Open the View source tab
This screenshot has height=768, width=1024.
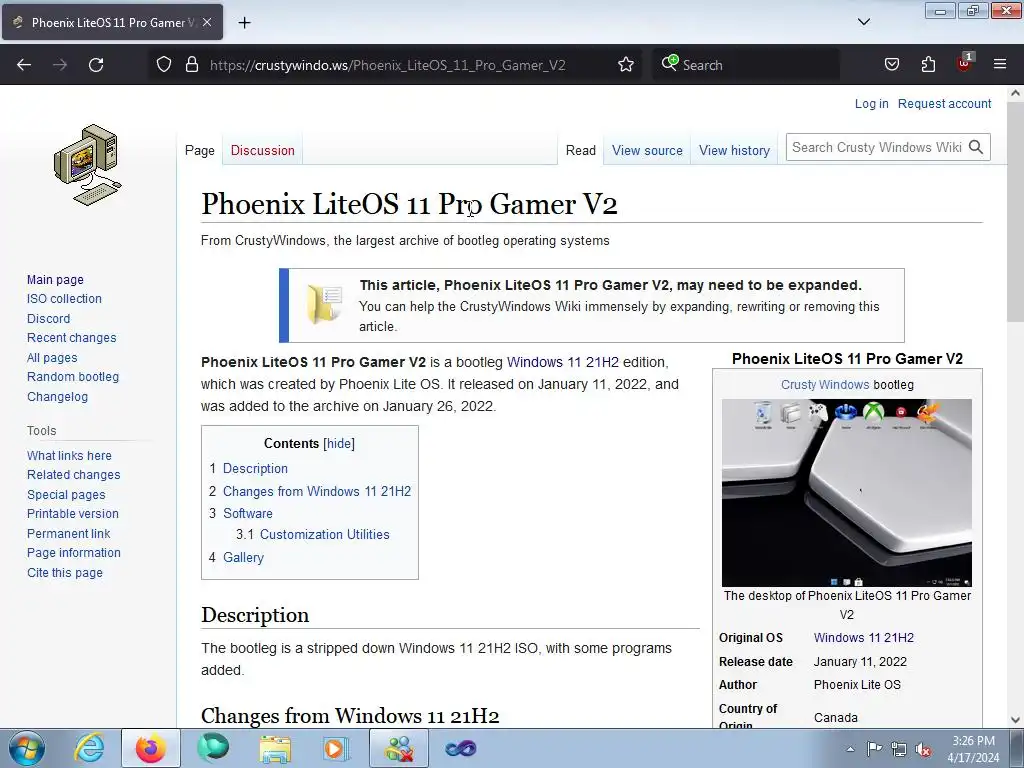(x=647, y=150)
